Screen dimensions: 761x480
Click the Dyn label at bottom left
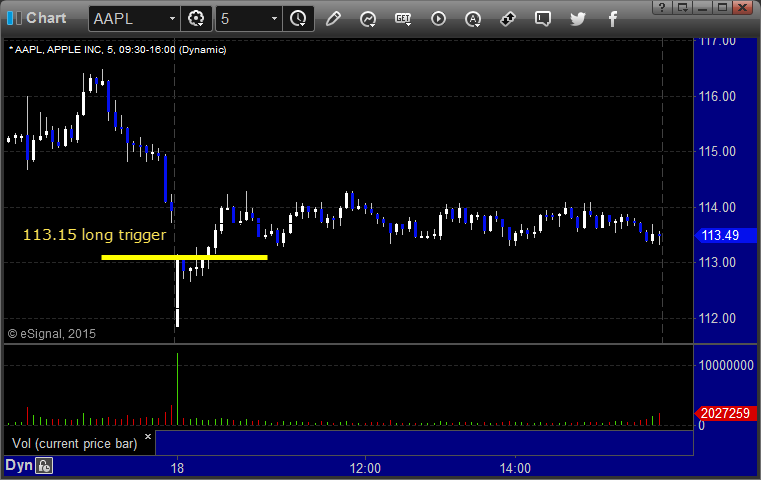click(x=18, y=465)
